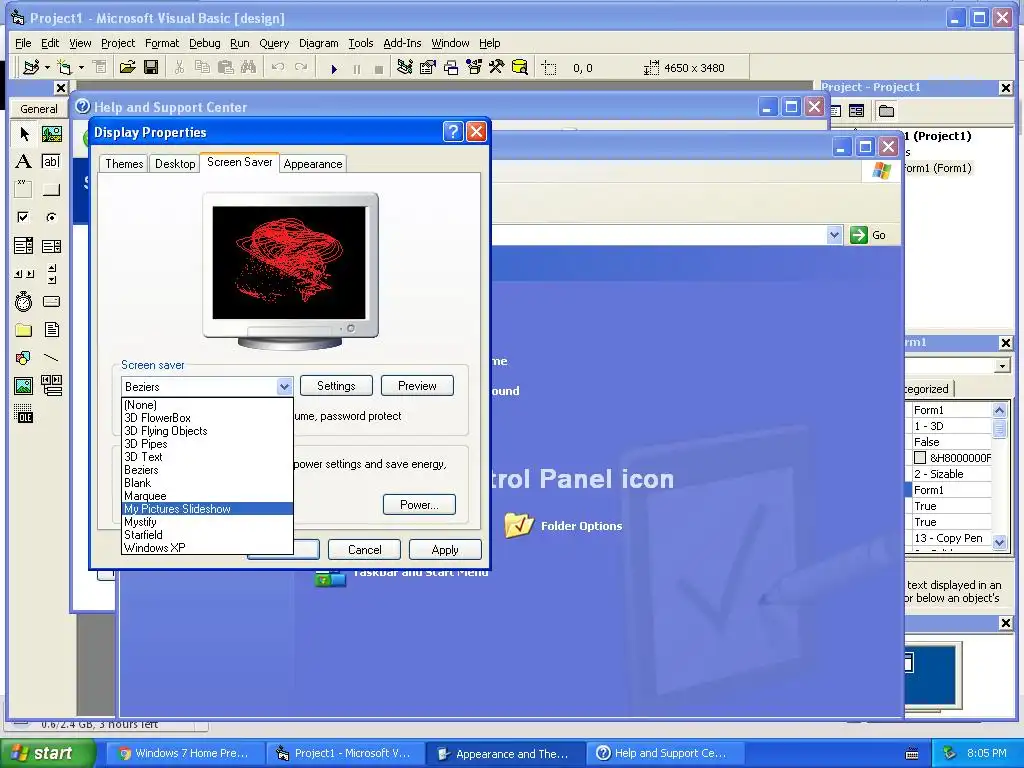Choose My Pictures Slideshow from list

pos(207,509)
